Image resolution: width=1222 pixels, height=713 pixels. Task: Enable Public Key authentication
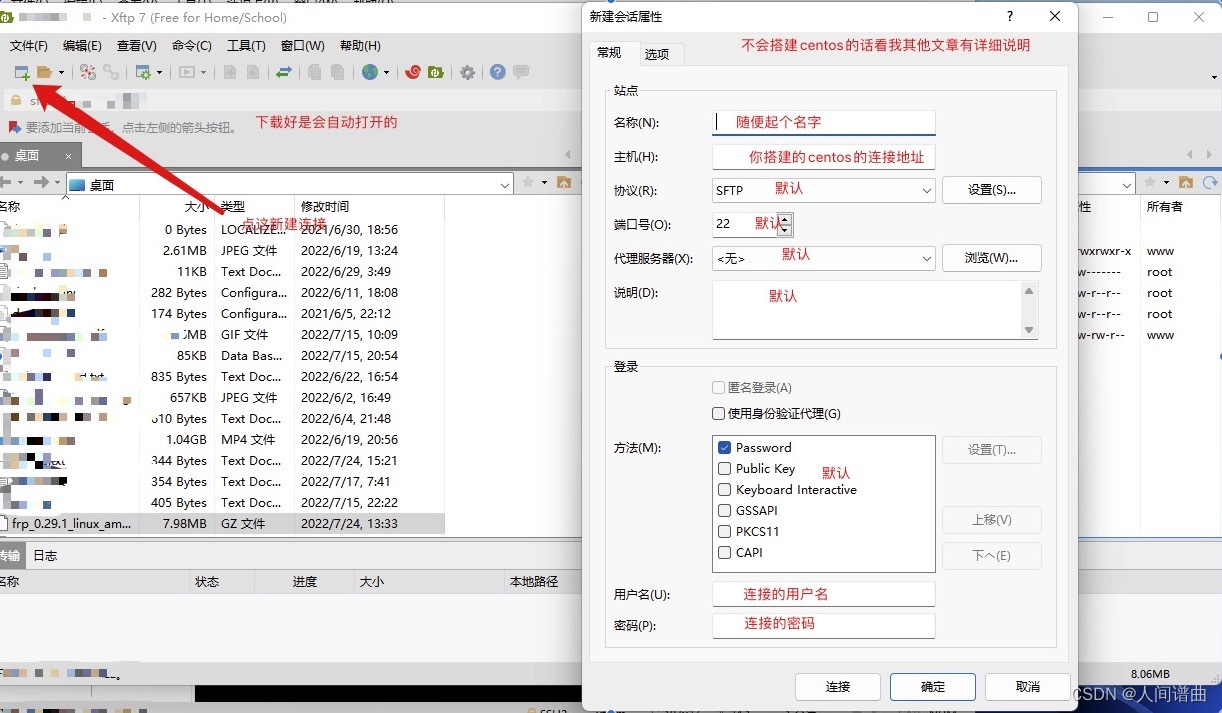[725, 468]
